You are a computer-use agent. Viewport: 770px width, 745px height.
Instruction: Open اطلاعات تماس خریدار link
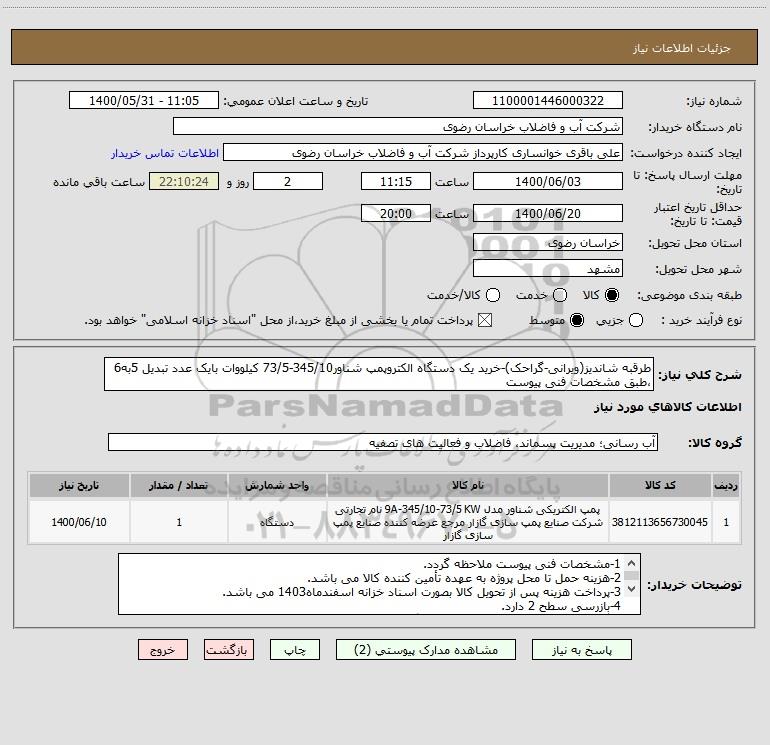[165, 153]
